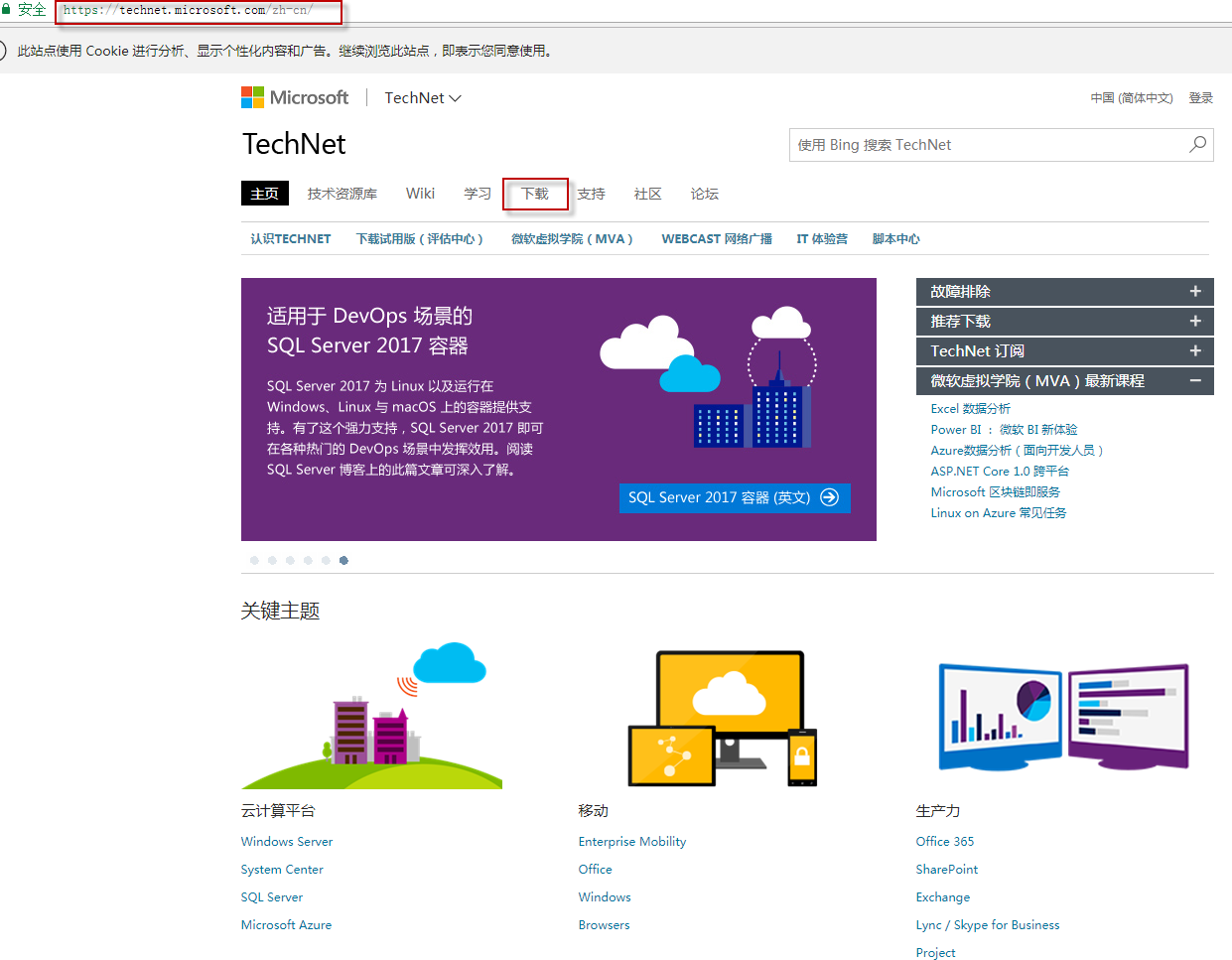Open the Browsers link
The image size is (1232, 960).
tap(605, 925)
